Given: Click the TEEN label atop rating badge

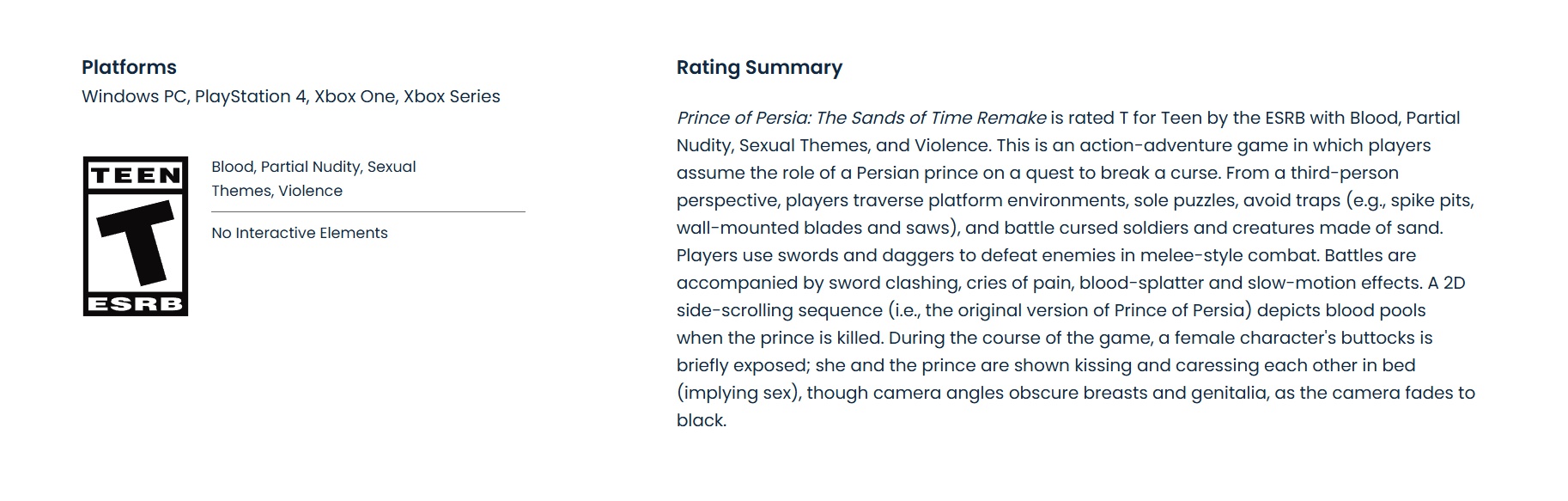Looking at the screenshot, I should pyautogui.click(x=136, y=175).
